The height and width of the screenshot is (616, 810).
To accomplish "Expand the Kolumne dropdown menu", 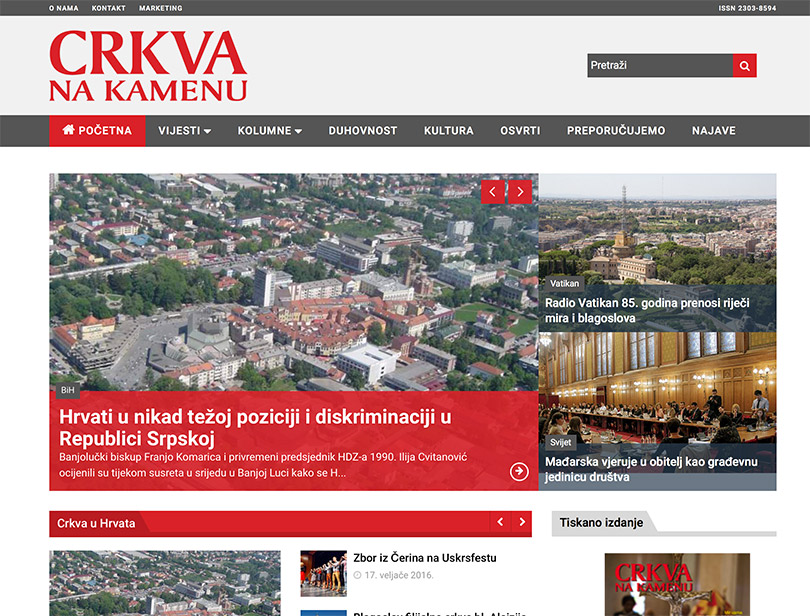I will tap(270, 131).
